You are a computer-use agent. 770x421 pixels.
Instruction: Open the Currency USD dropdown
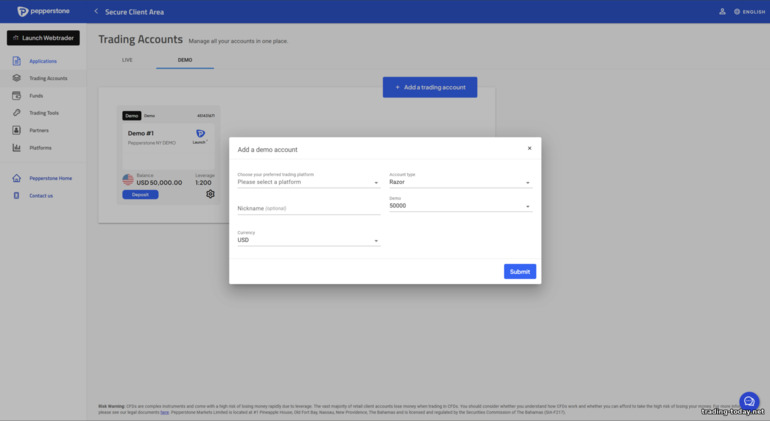pos(308,240)
